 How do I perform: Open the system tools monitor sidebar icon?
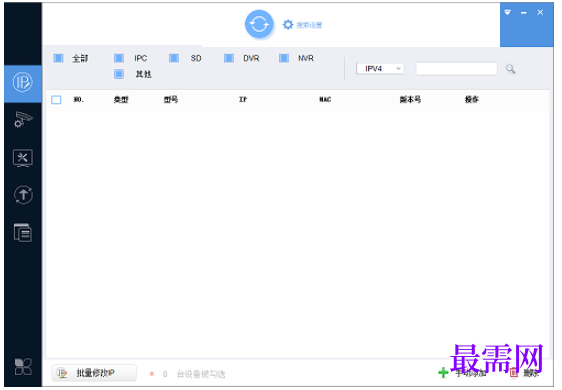(x=23, y=158)
